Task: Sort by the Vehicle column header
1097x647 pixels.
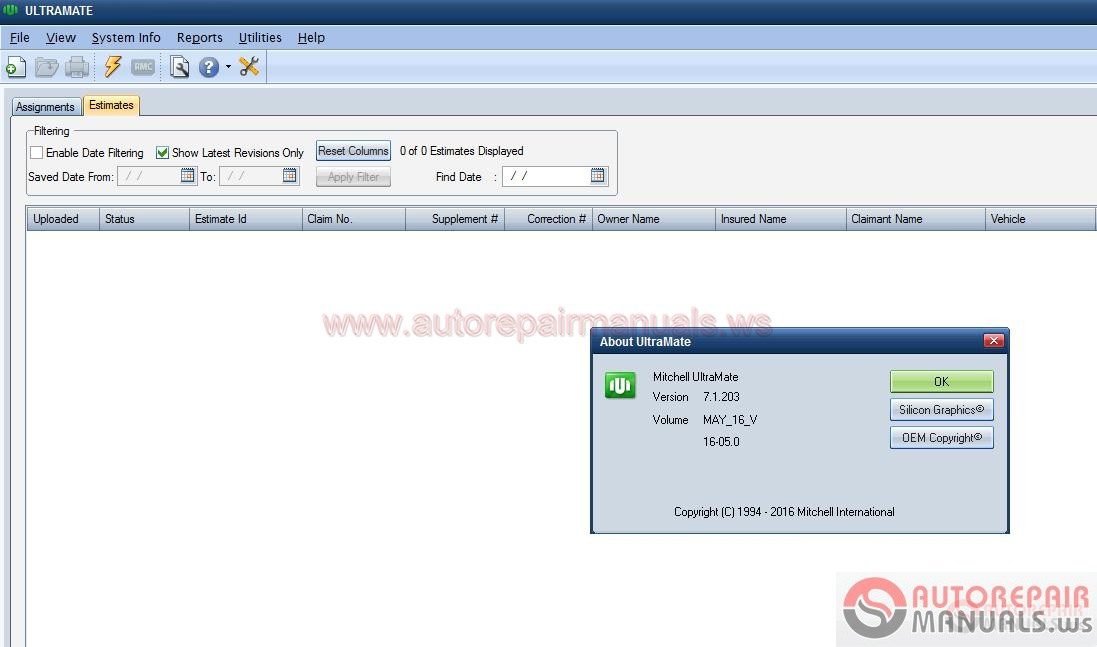Action: pyautogui.click(x=1040, y=219)
